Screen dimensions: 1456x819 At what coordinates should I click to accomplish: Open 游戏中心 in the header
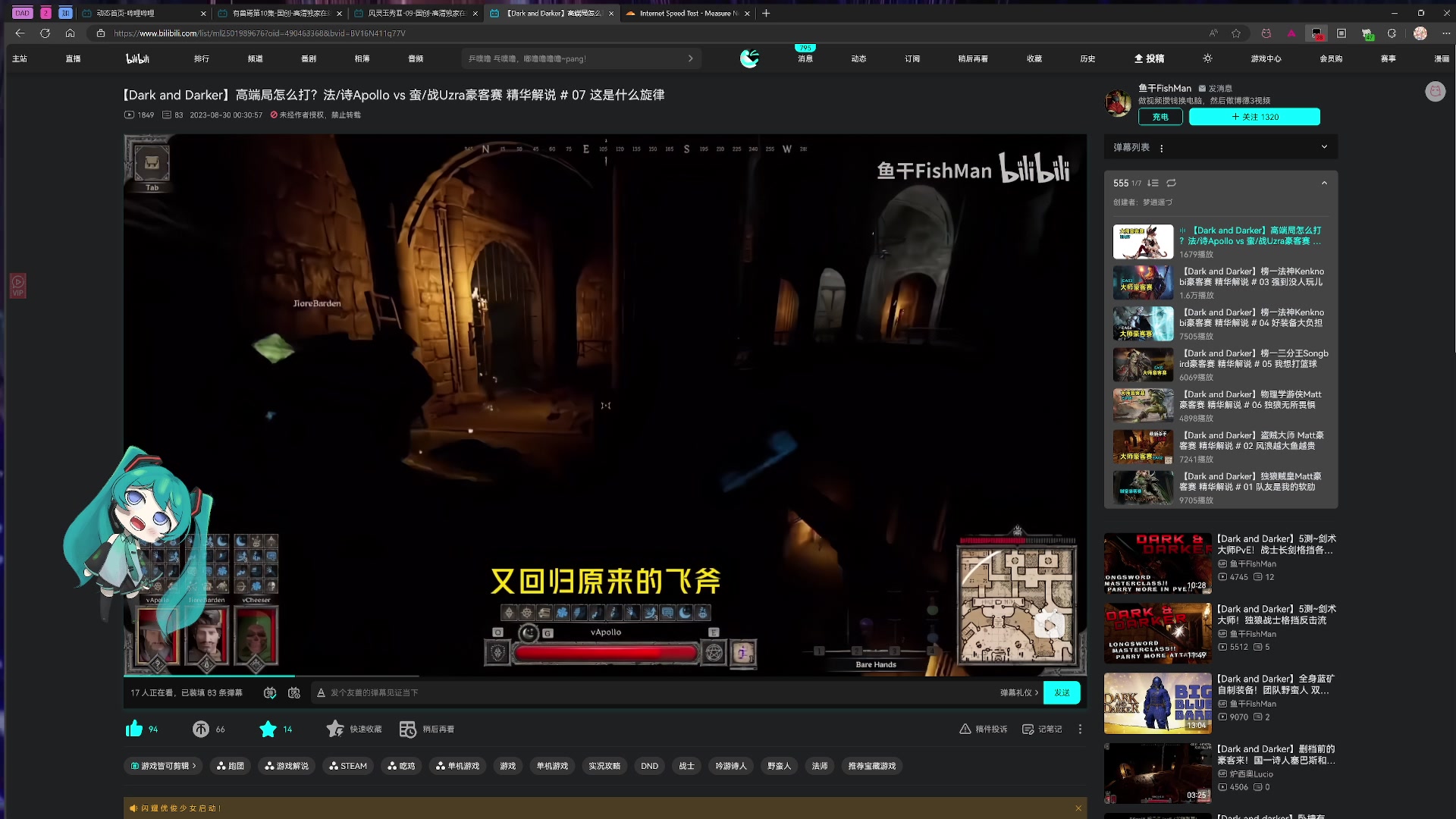pyautogui.click(x=1266, y=58)
